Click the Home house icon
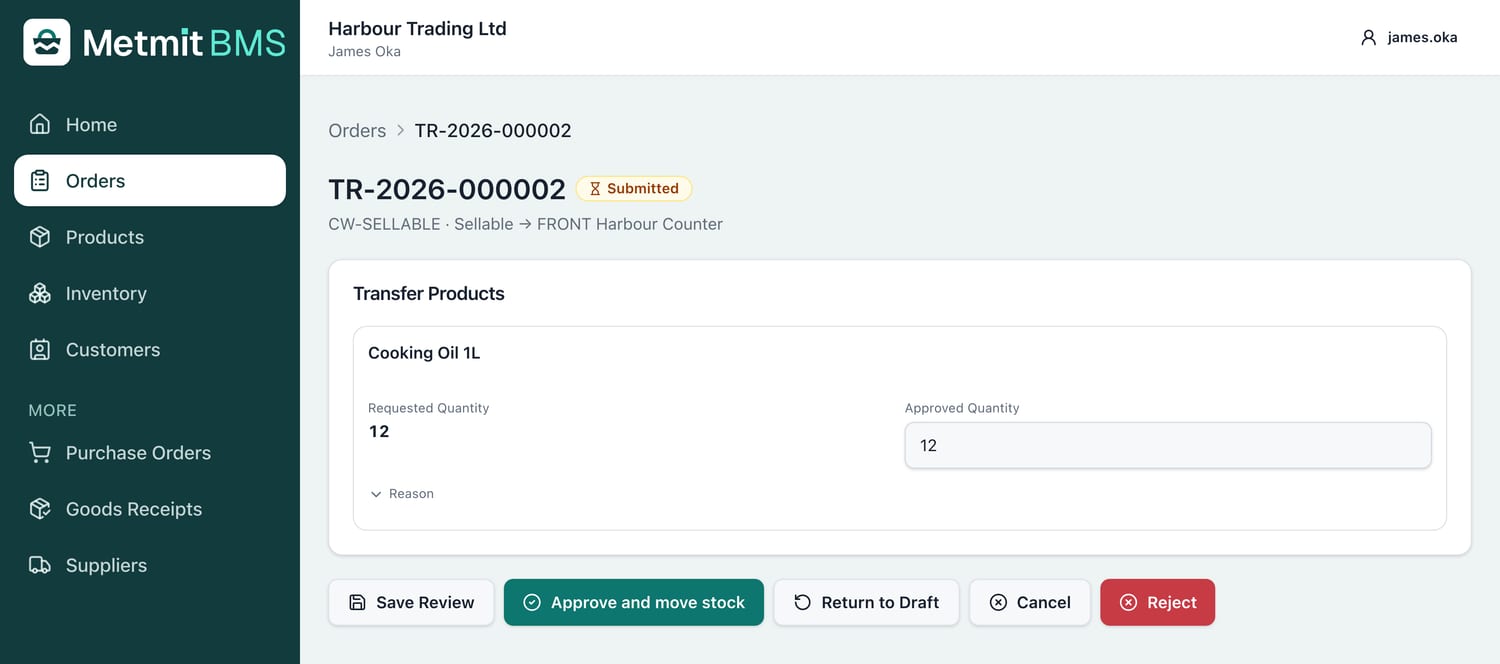Viewport: 1500px width, 664px height. (x=40, y=124)
